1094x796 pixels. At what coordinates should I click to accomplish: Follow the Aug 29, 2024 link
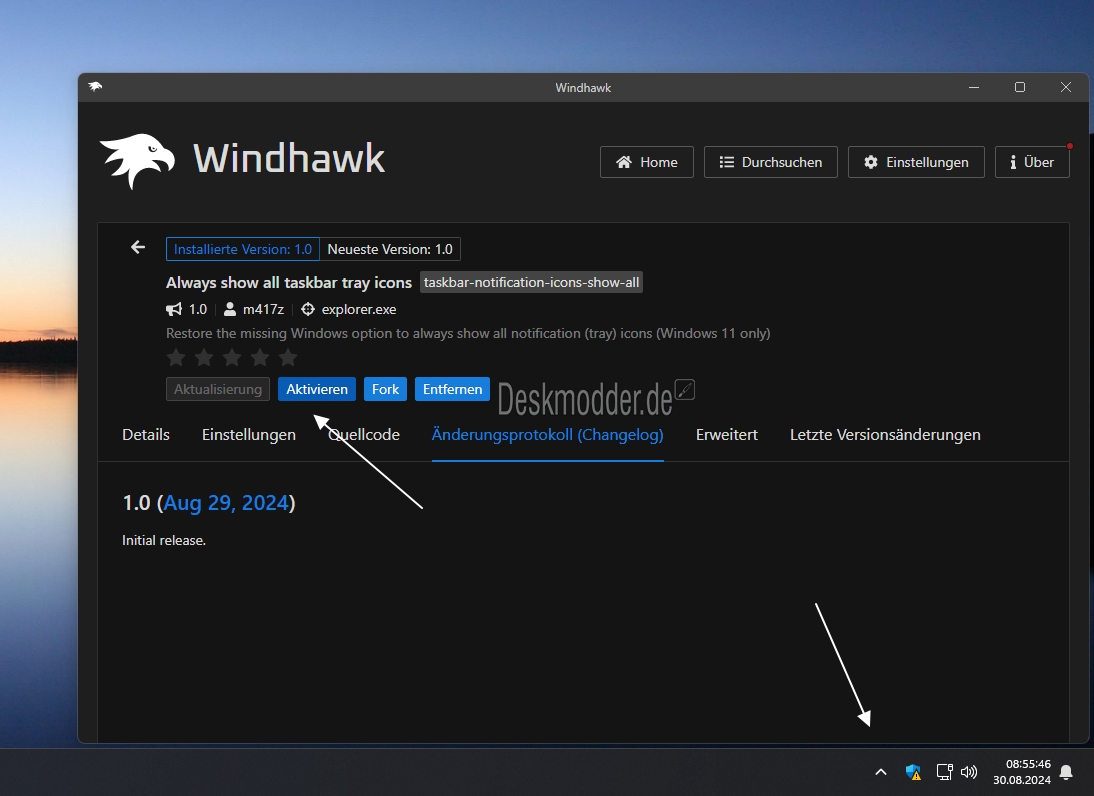(x=225, y=503)
